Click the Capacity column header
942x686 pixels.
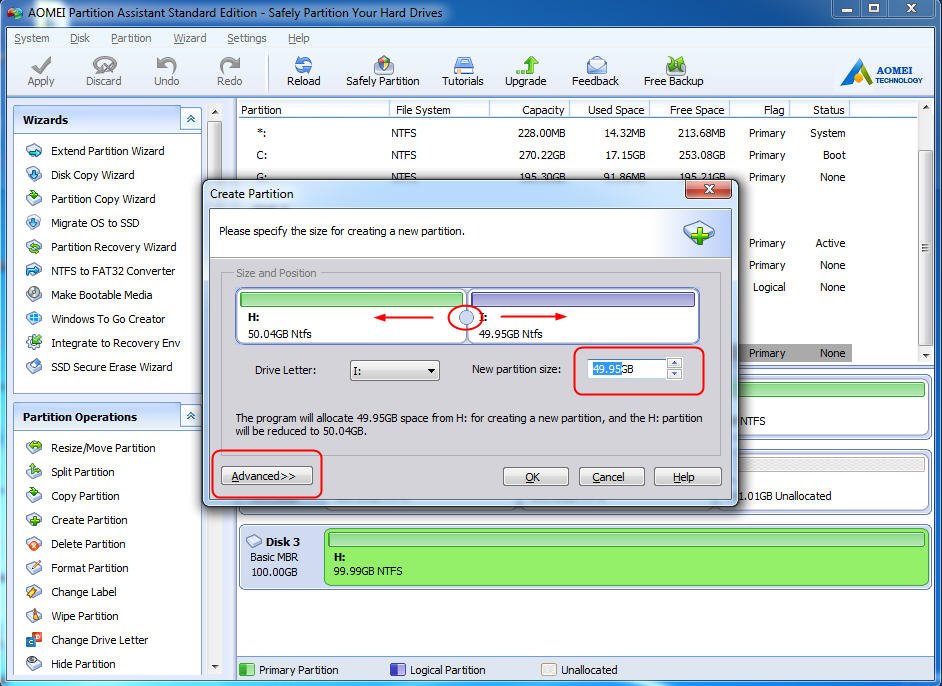tap(529, 110)
